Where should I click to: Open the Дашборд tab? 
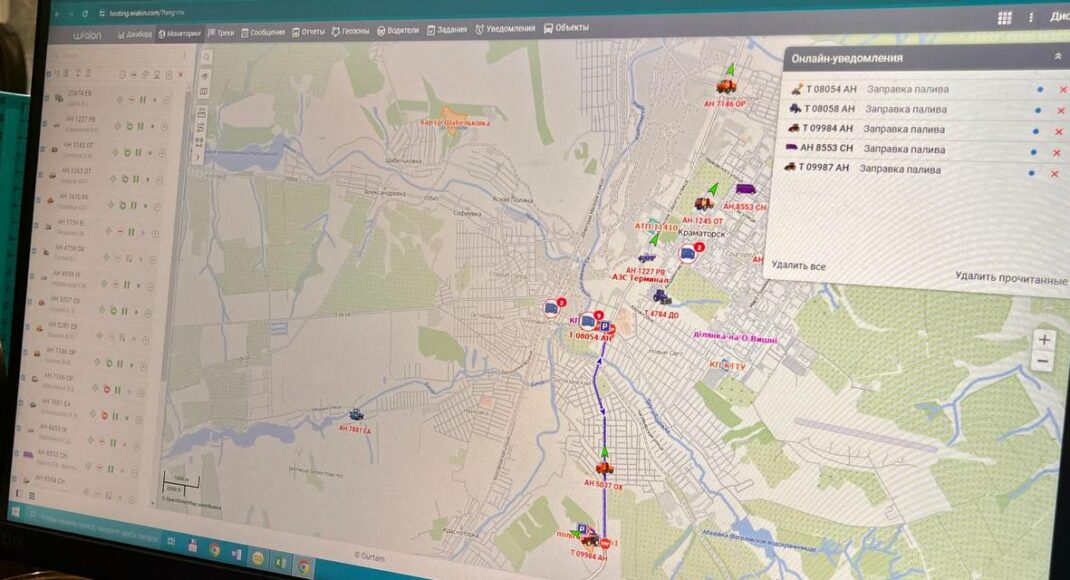135,33
